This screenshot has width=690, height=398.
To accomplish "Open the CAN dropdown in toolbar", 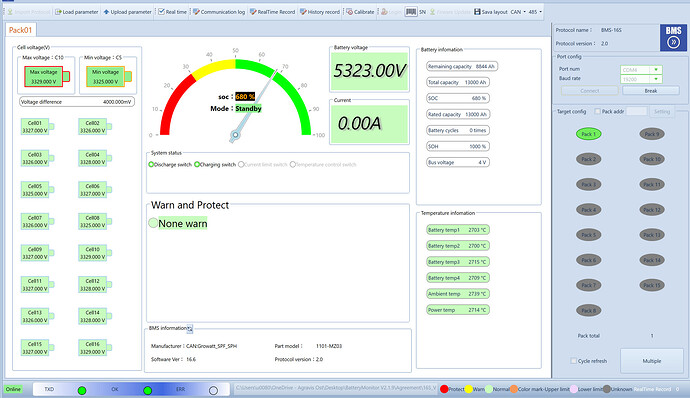I will point(518,12).
